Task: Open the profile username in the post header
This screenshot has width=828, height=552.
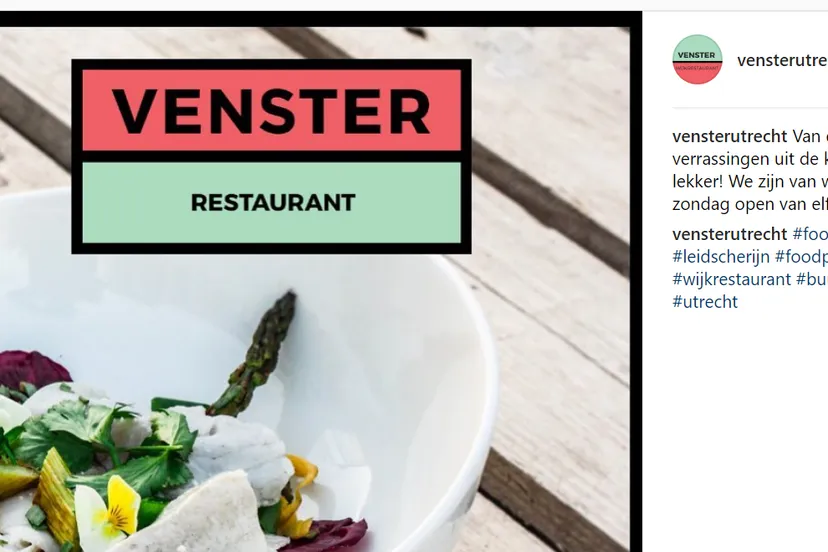Action: coord(782,60)
